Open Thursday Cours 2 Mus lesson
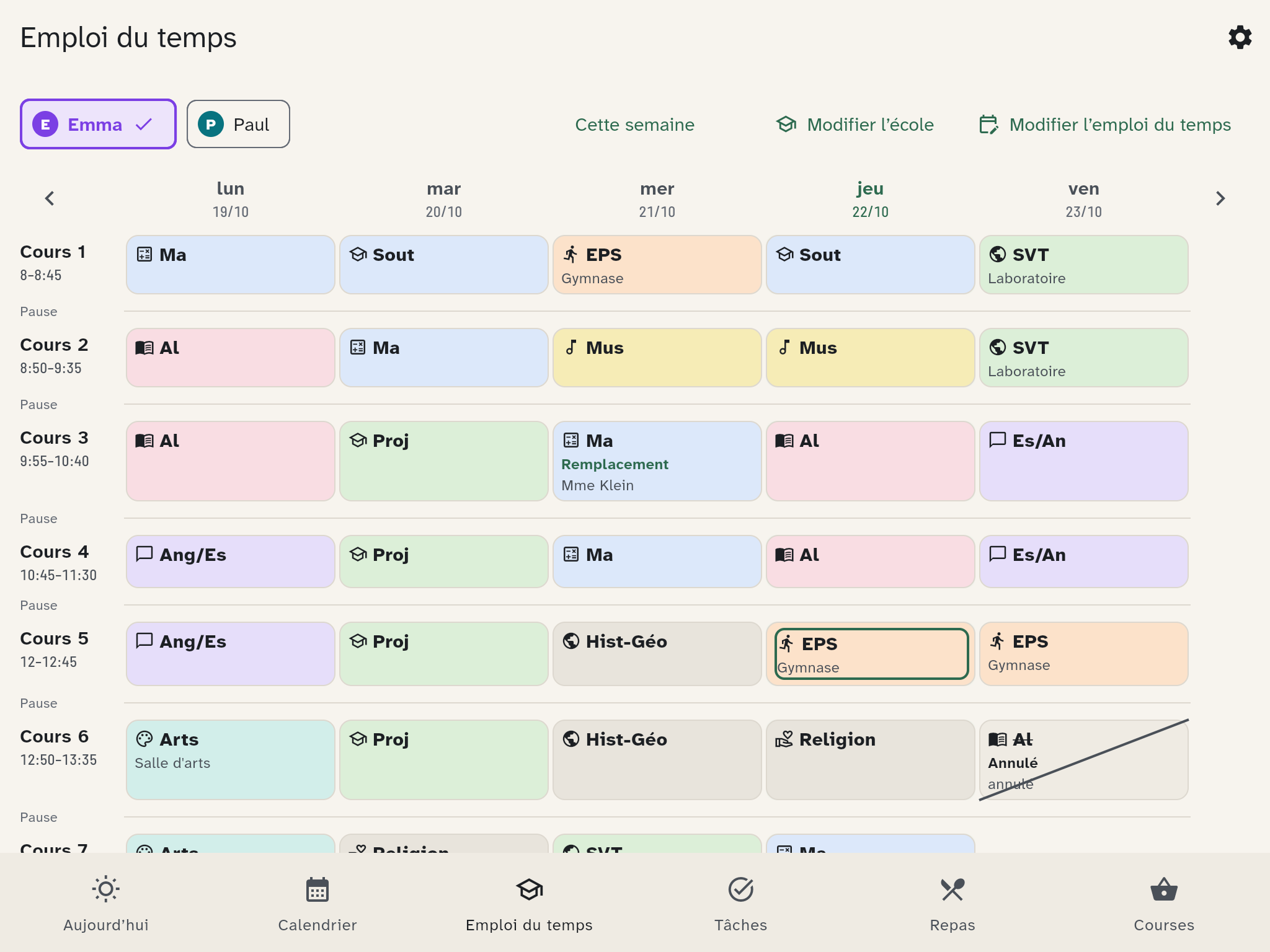The height and width of the screenshot is (952, 1270). [871, 358]
